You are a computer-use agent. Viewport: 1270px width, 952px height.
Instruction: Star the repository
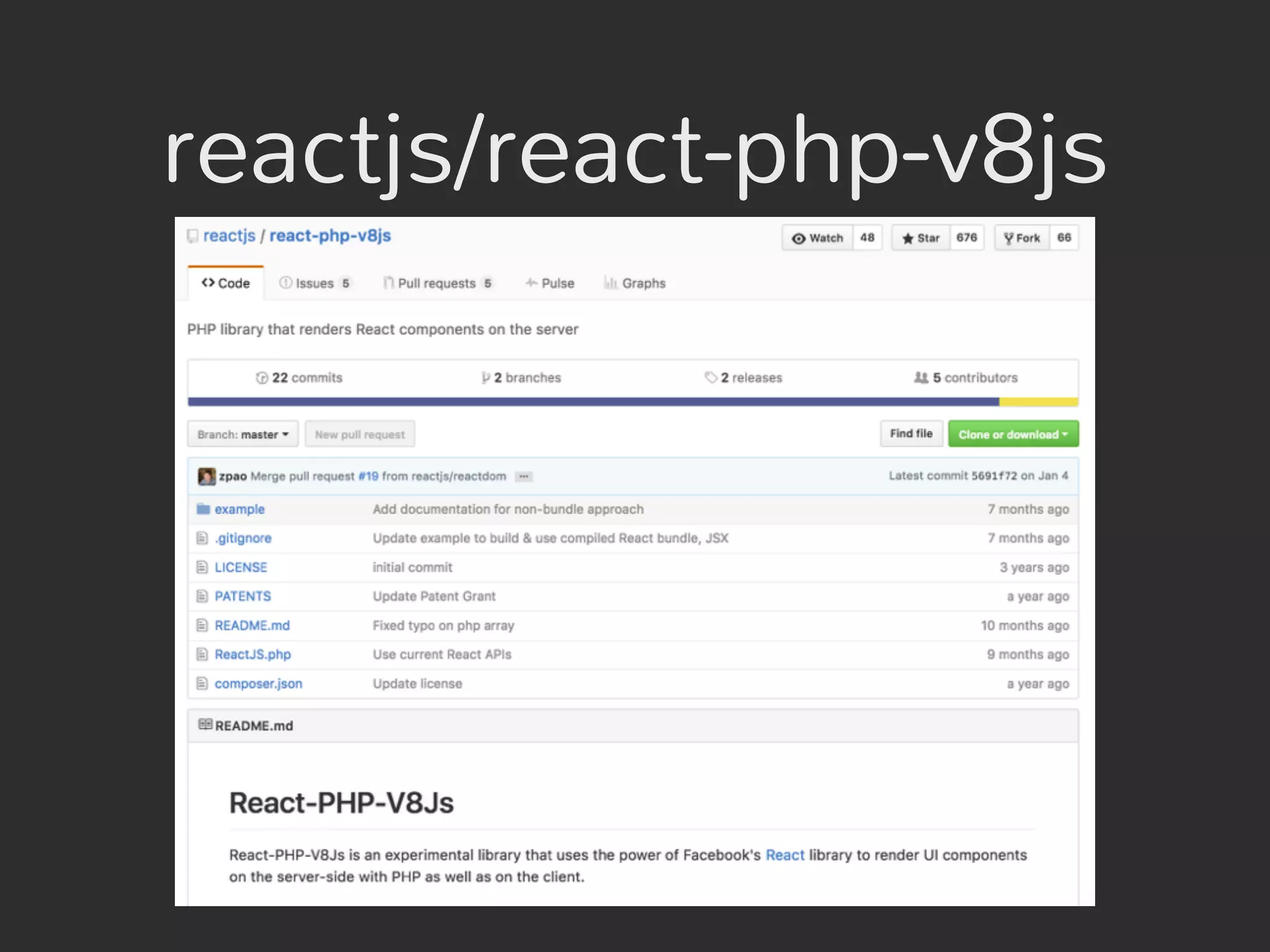point(921,238)
